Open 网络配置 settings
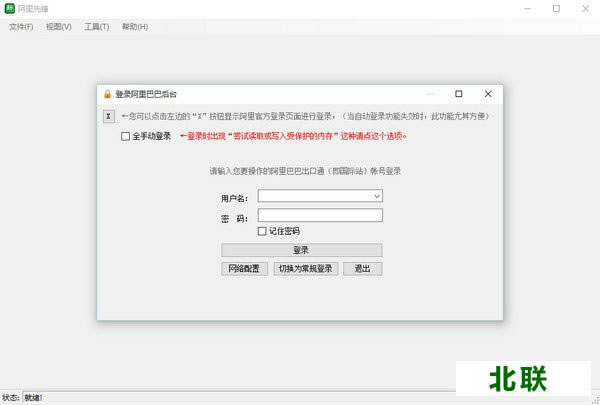Image resolution: width=600 pixels, height=405 pixels. 244,269
